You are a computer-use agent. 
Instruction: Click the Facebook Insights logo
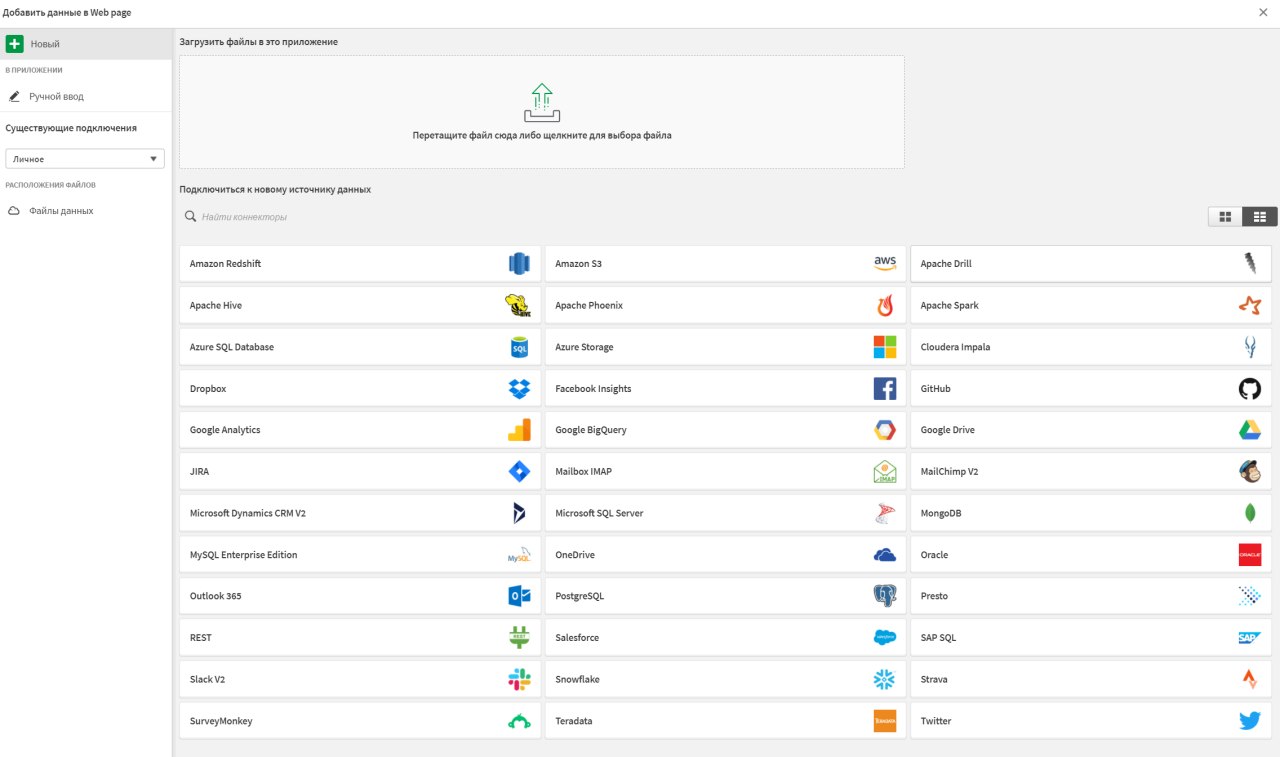(x=884, y=389)
